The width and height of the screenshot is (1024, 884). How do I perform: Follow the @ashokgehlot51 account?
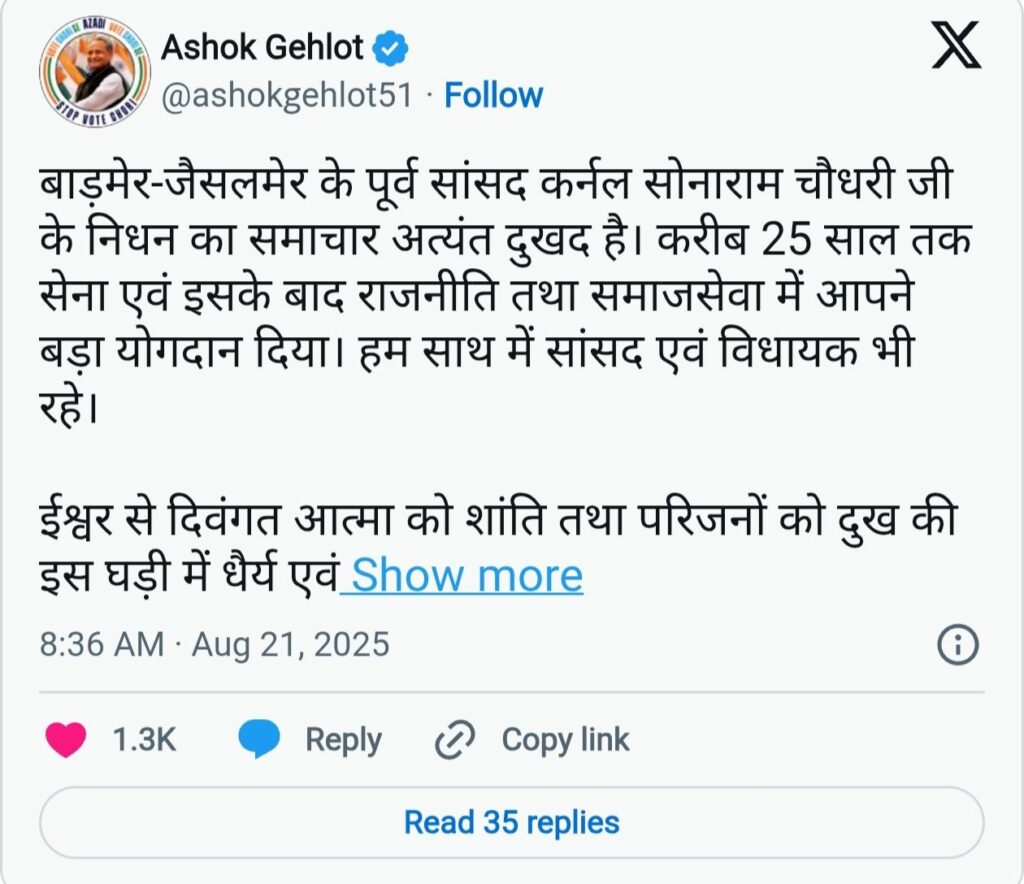click(493, 96)
